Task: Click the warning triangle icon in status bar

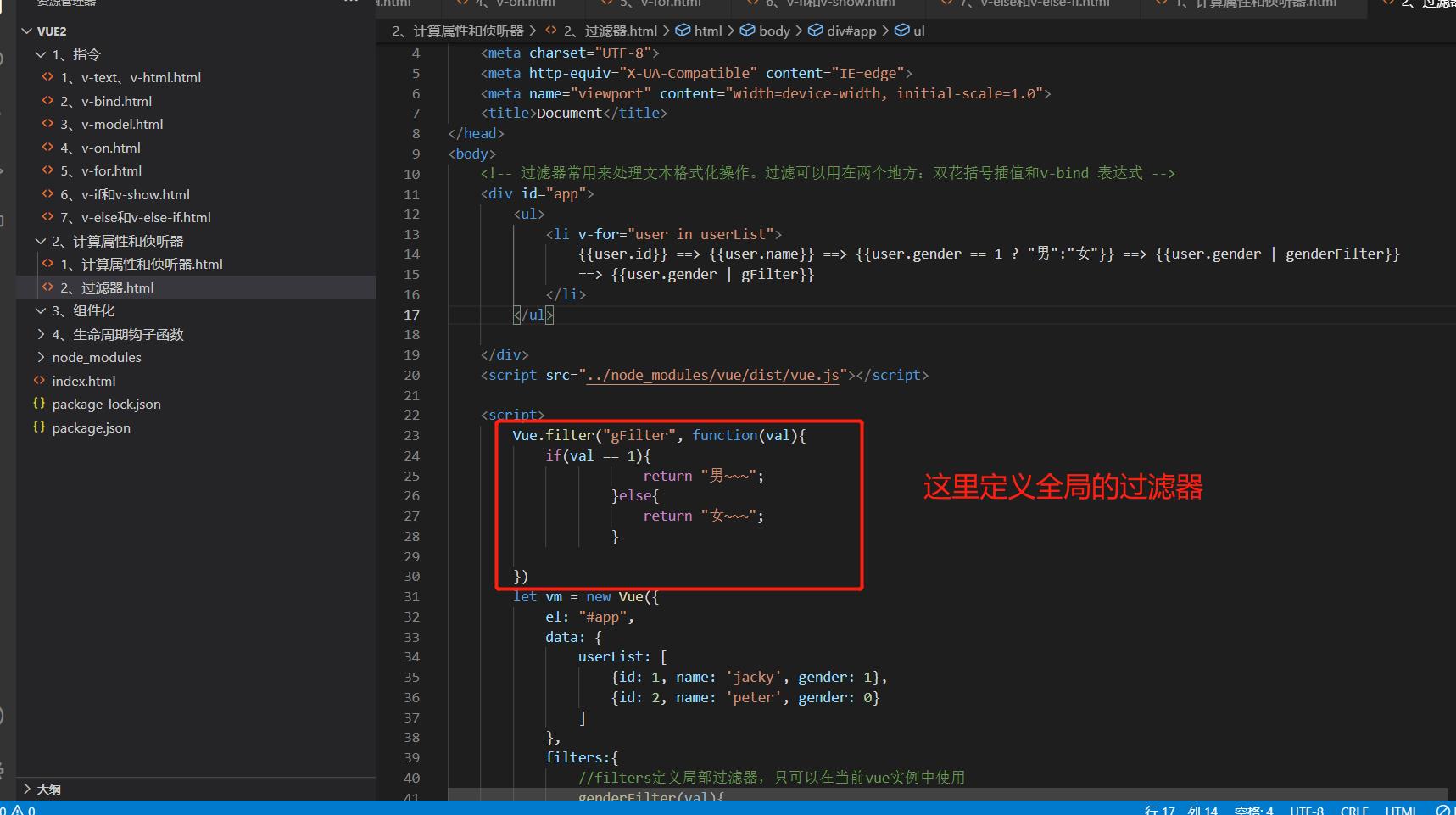Action: [x=17, y=810]
